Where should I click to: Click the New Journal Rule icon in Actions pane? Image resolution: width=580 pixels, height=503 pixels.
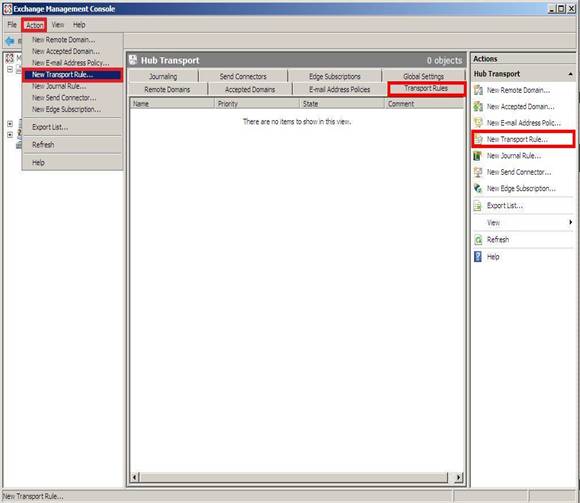pos(478,156)
